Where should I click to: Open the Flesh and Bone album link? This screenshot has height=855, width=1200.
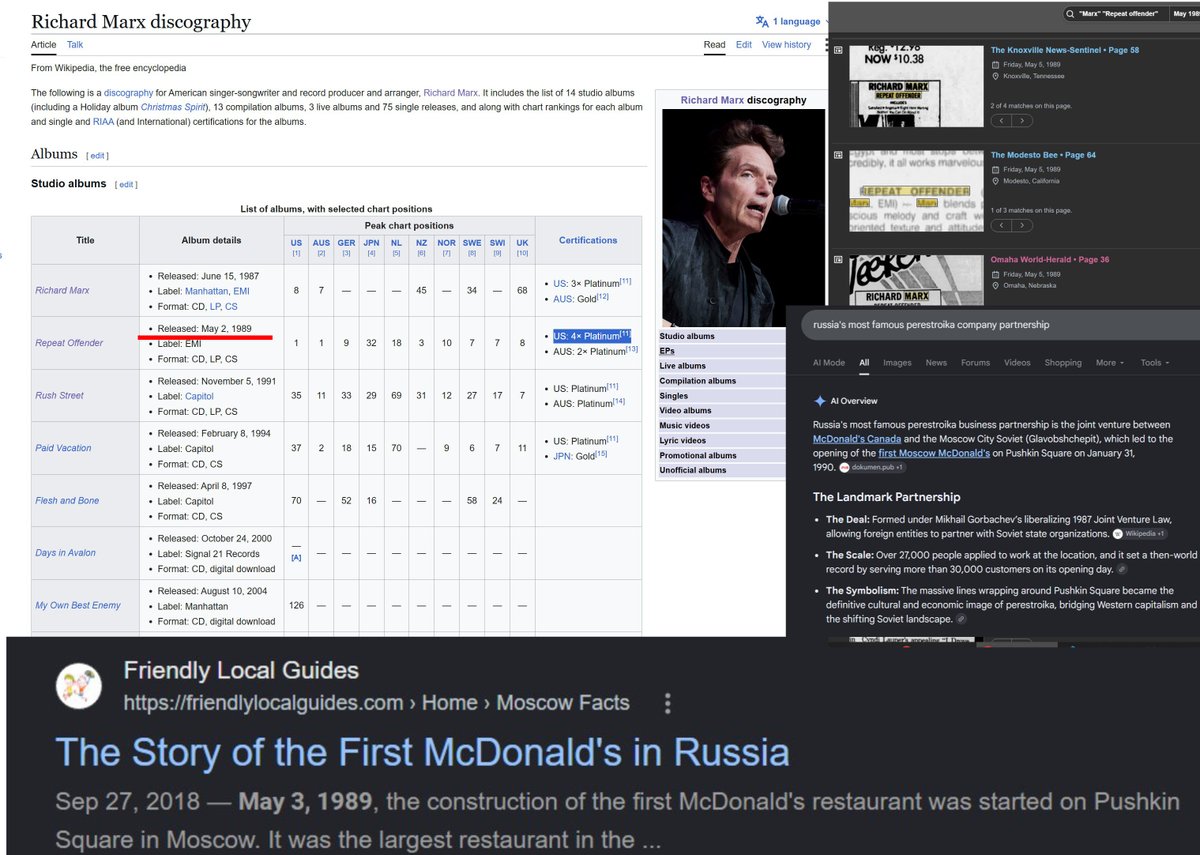(67, 501)
